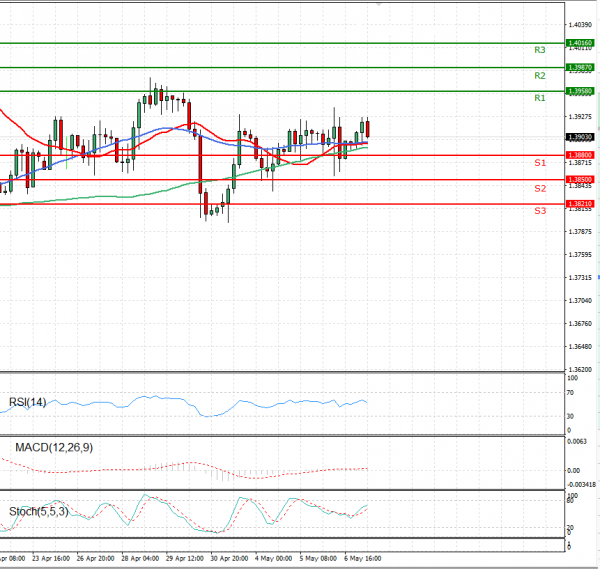This screenshot has width=600, height=569.
Task: Click the 1.37875 price axis value
Action: pos(580,232)
